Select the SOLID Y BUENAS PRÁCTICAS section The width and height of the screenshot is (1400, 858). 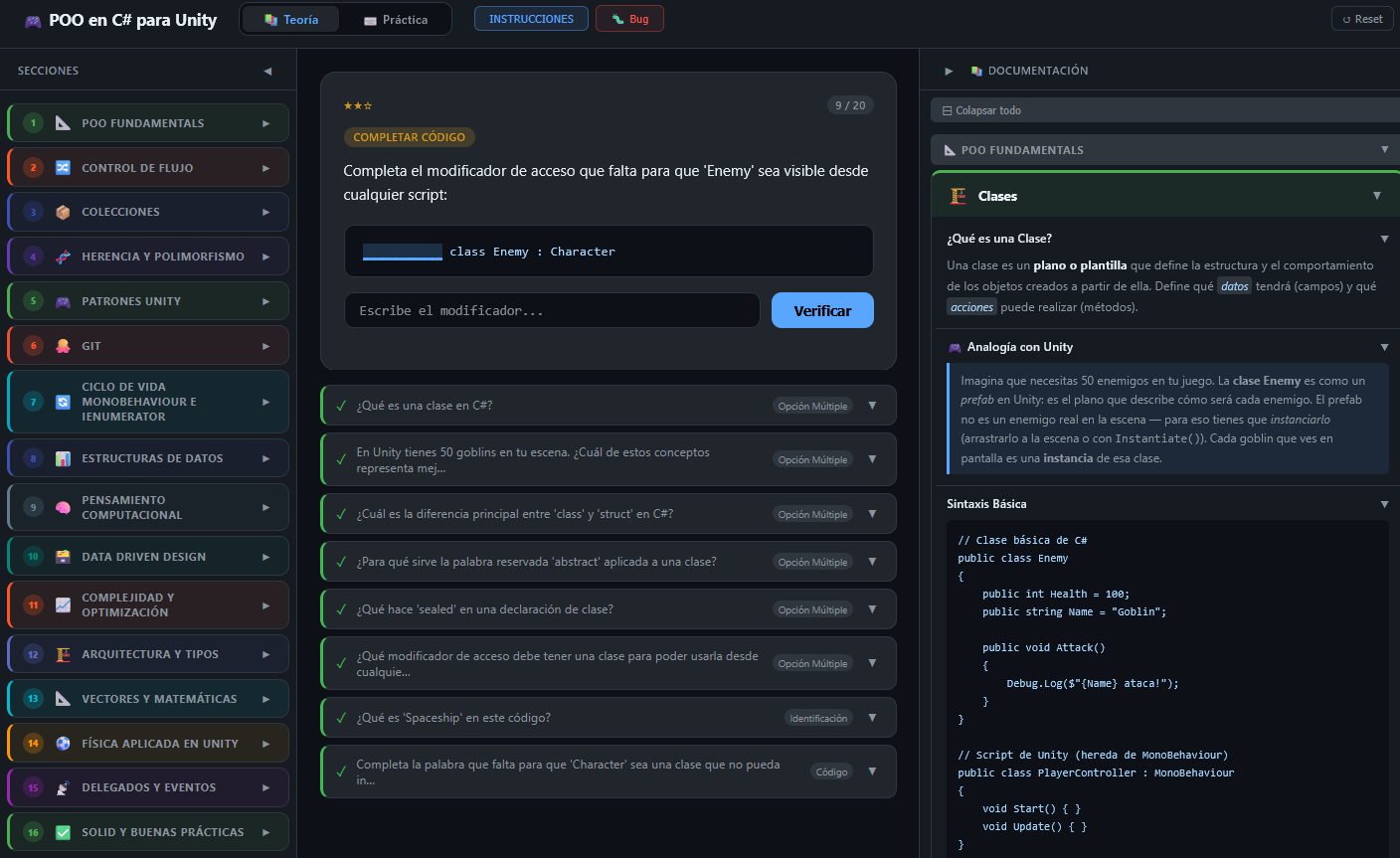coord(147,832)
